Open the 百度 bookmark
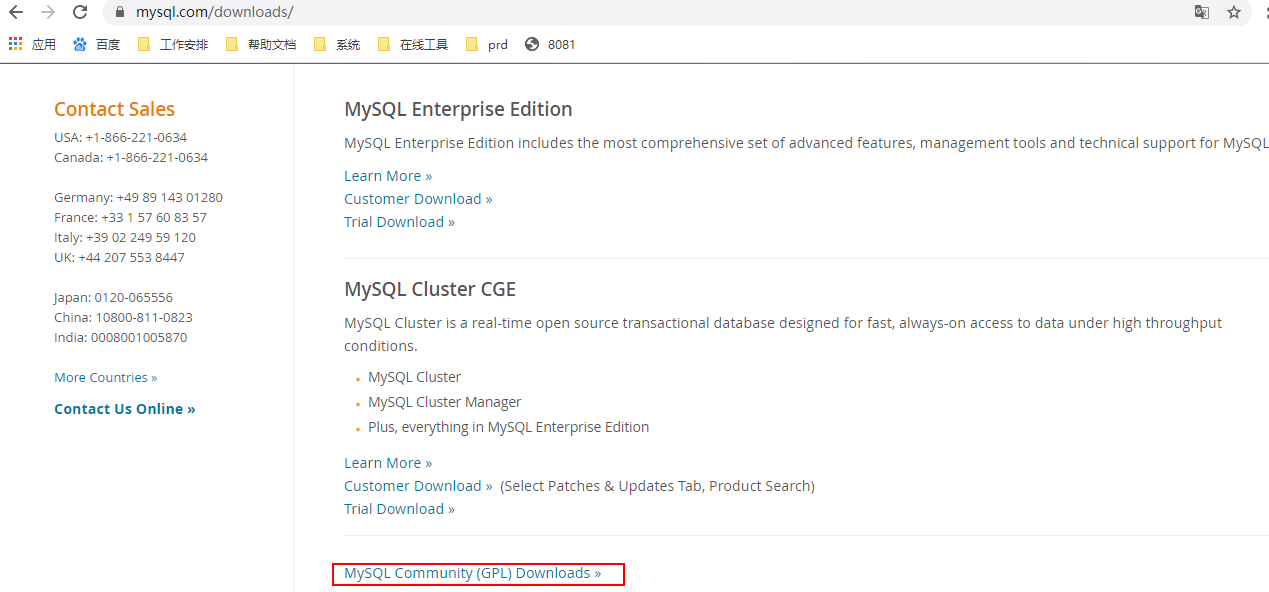 point(96,44)
